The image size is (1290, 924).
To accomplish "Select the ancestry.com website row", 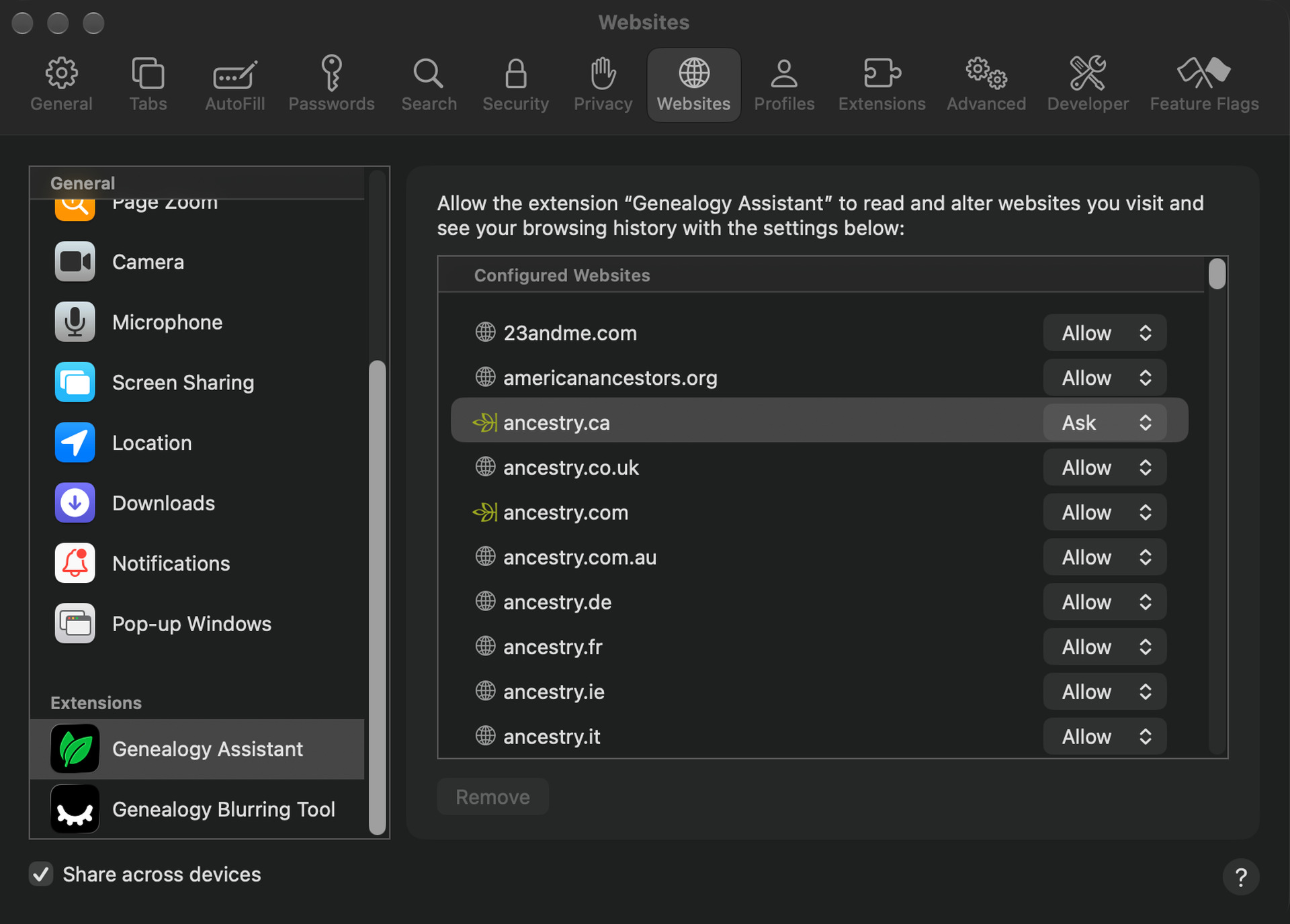I will coord(820,512).
